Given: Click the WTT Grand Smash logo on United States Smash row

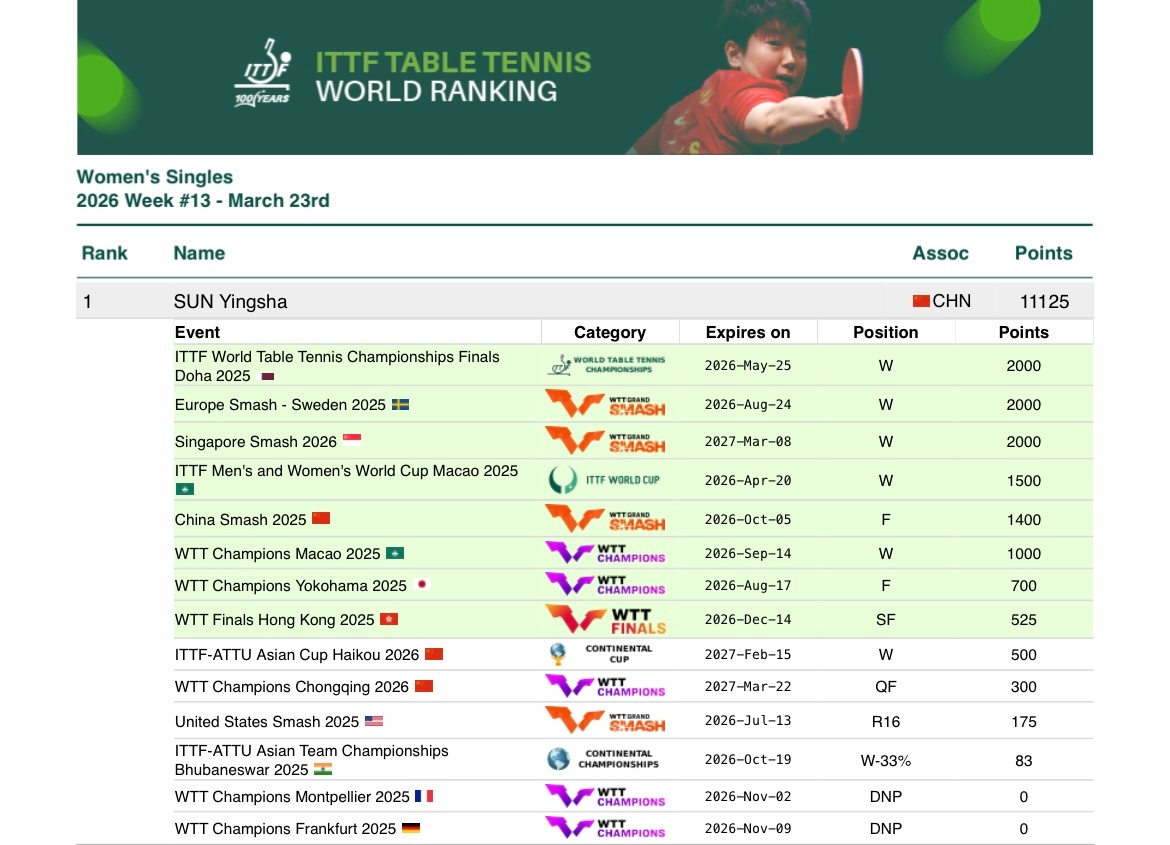Looking at the screenshot, I should click(605, 720).
